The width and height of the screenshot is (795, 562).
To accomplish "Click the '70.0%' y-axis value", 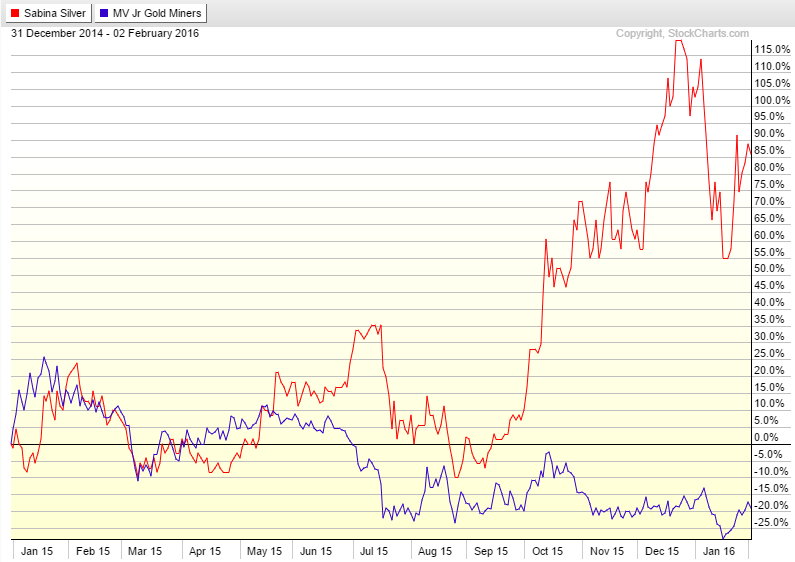I will [770, 201].
